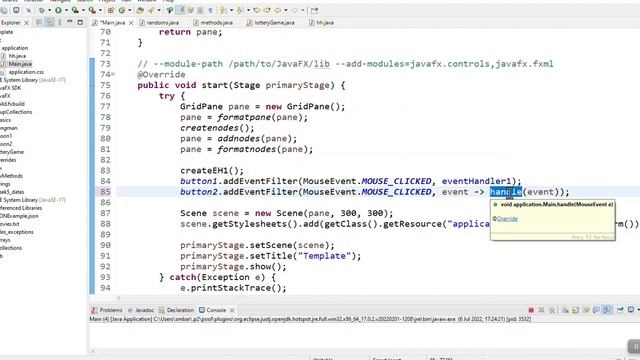640x360 pixels.
Task: Switch to the hh.java editor tab
Action: [321, 23]
